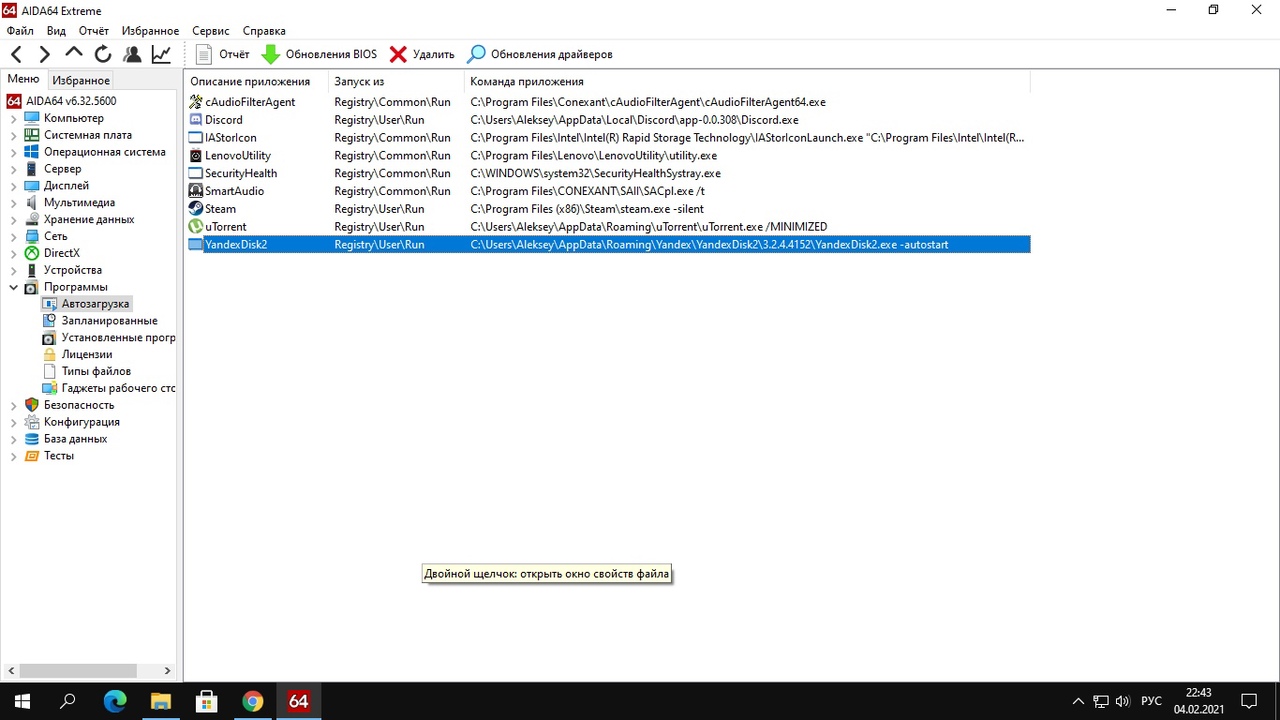
Task: Click the sidebar horizontal scrollbar right arrow
Action: (168, 671)
